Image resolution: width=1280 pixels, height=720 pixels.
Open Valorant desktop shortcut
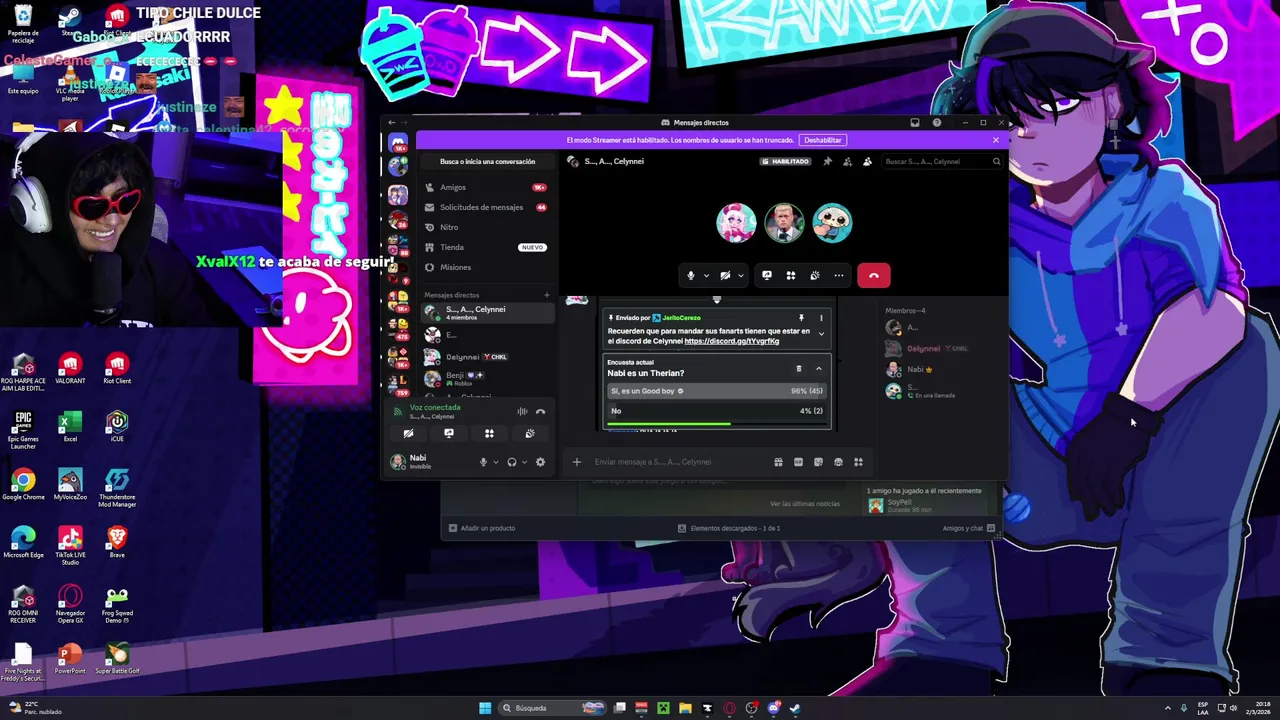pyautogui.click(x=70, y=367)
